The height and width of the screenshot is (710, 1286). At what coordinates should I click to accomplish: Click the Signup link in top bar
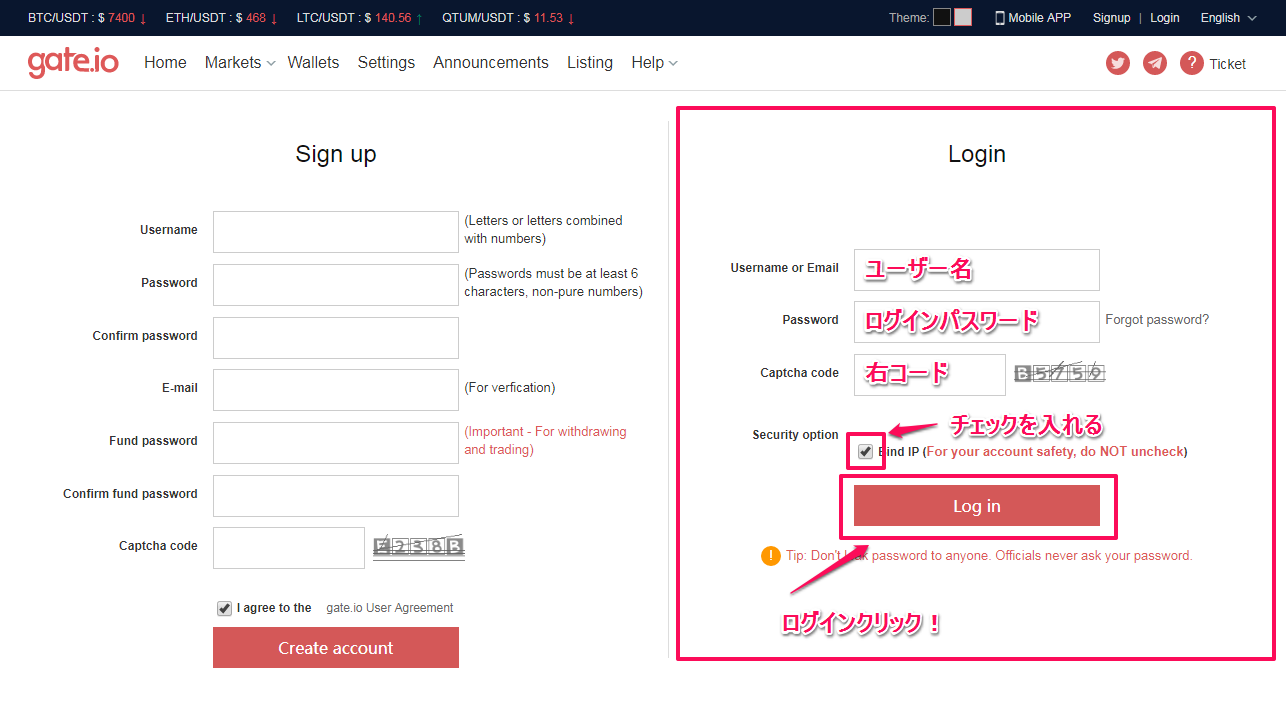click(1111, 18)
